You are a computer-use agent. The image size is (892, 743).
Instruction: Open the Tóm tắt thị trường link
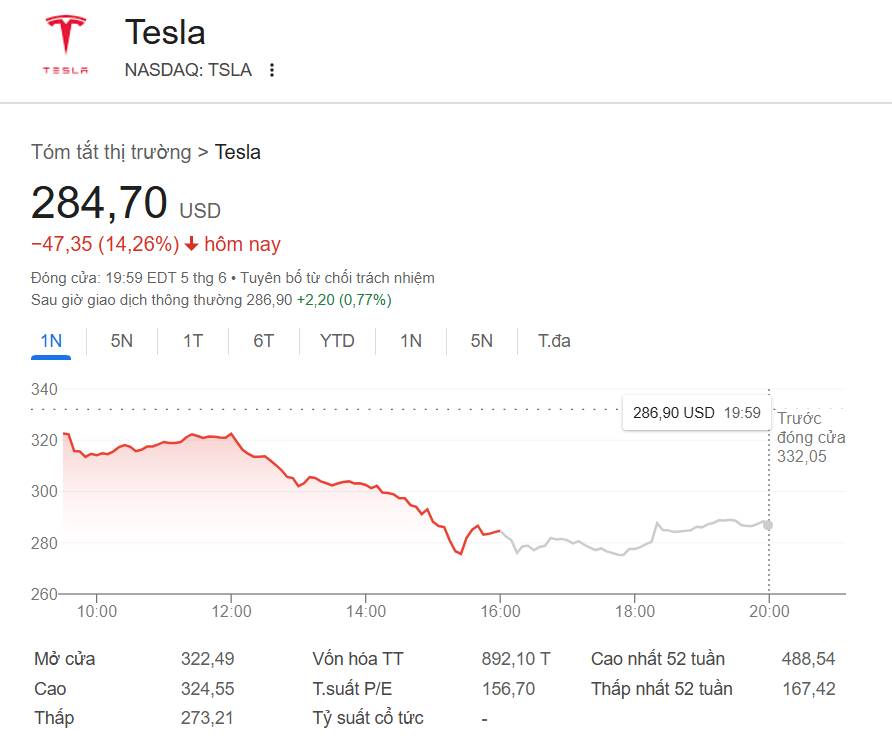coord(111,152)
